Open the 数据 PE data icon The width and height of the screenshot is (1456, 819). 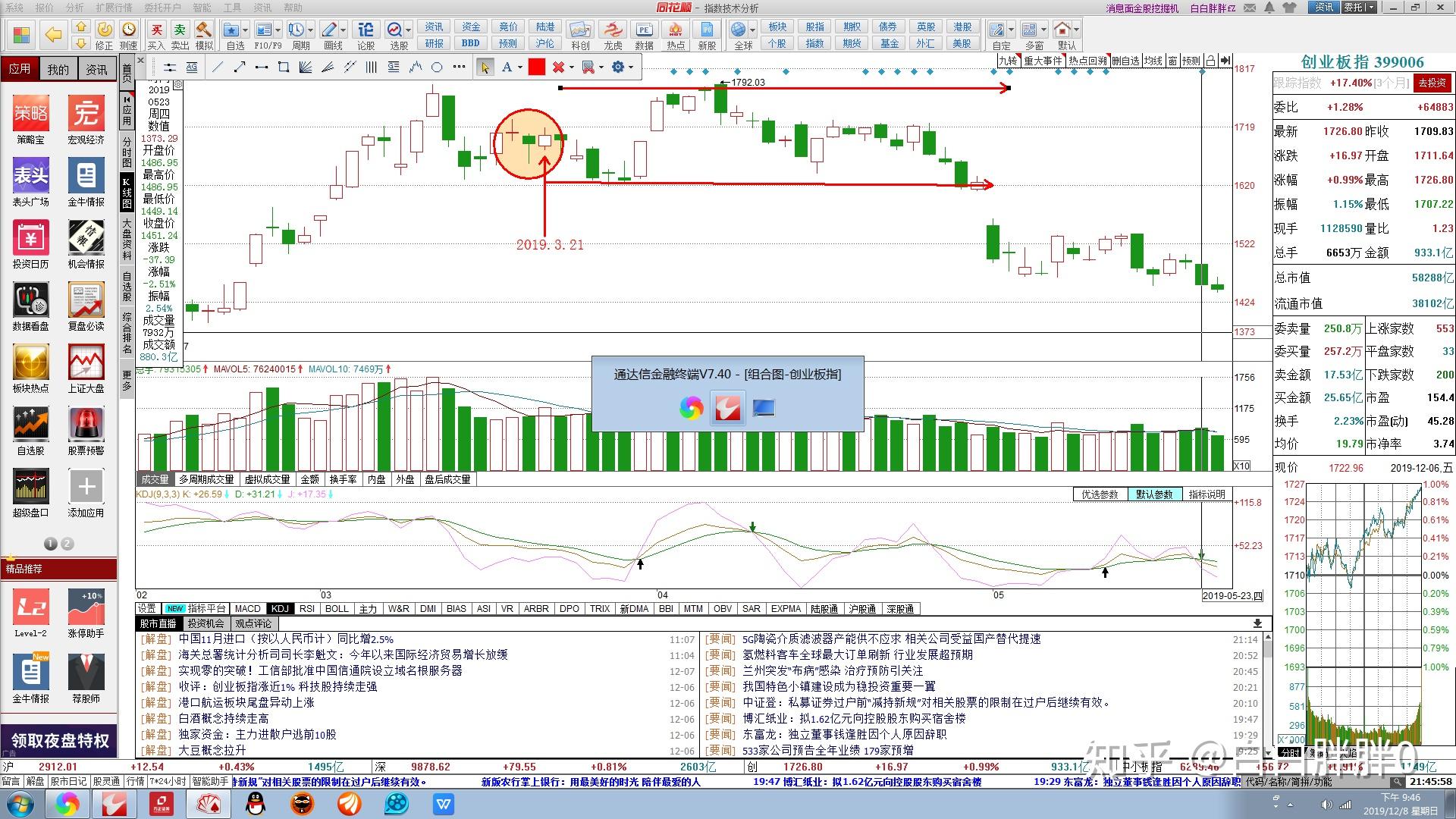point(644,36)
